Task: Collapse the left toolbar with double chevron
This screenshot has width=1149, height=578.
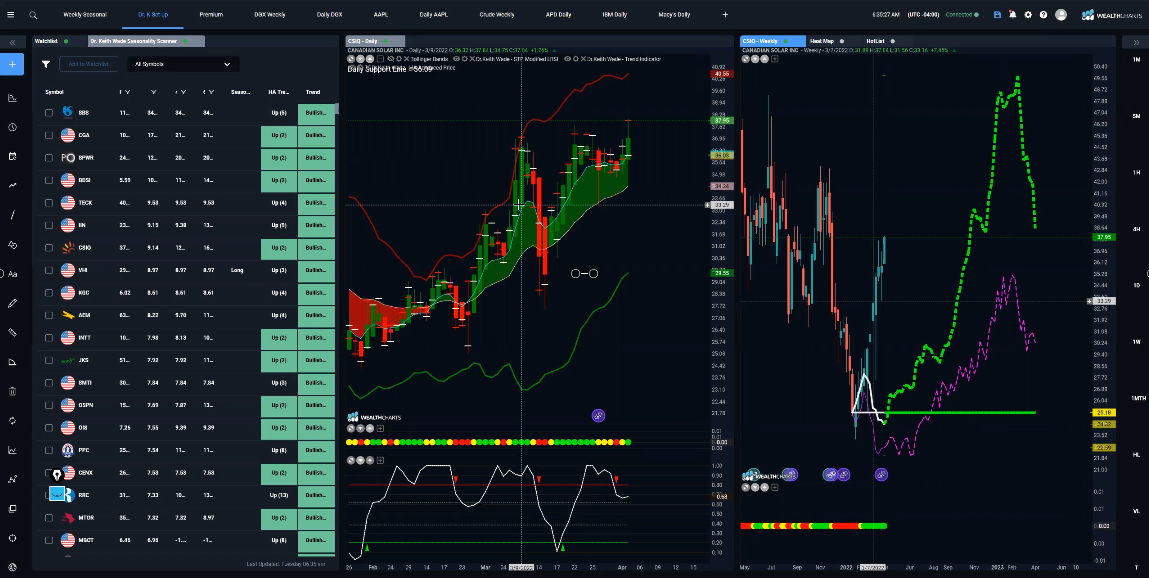Action: click(x=12, y=42)
